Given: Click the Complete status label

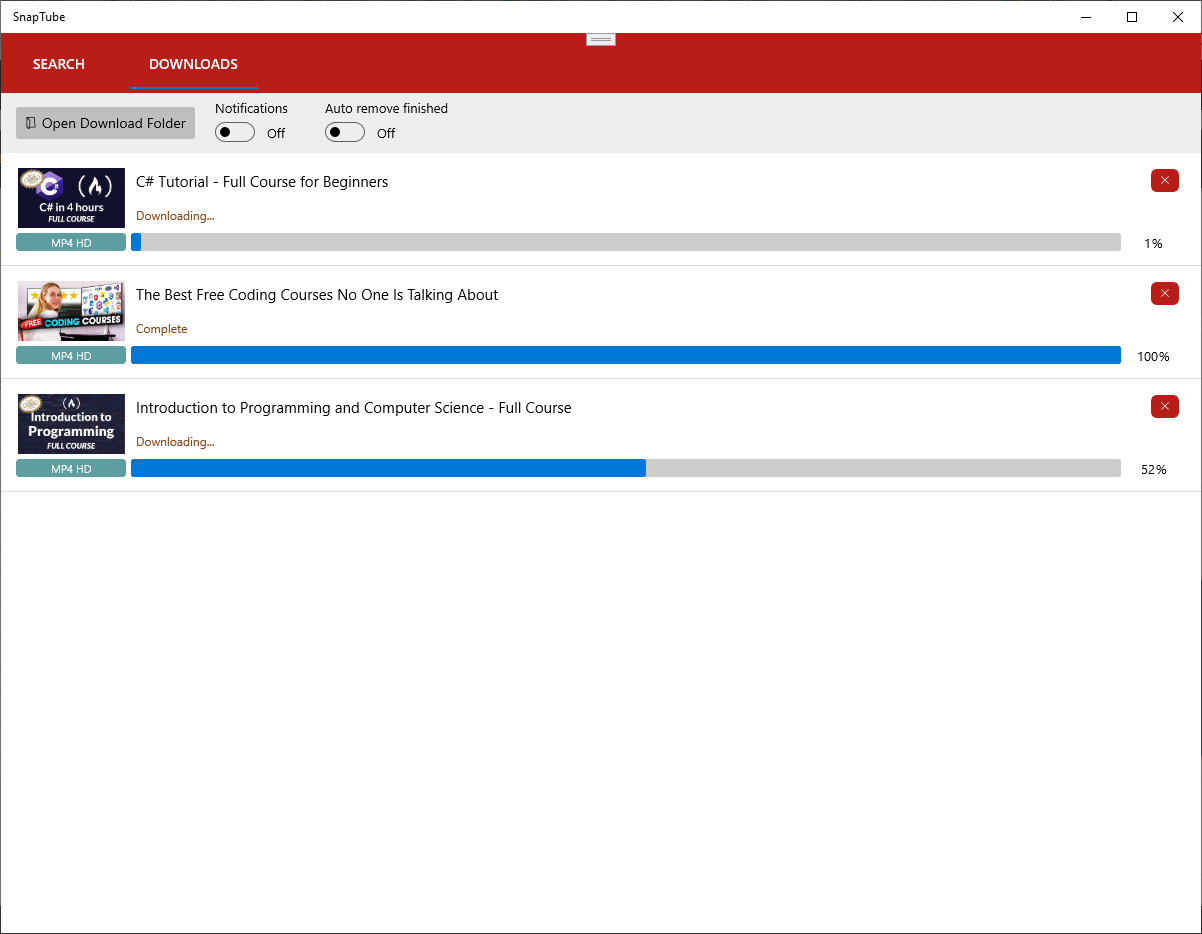Looking at the screenshot, I should click(x=161, y=328).
